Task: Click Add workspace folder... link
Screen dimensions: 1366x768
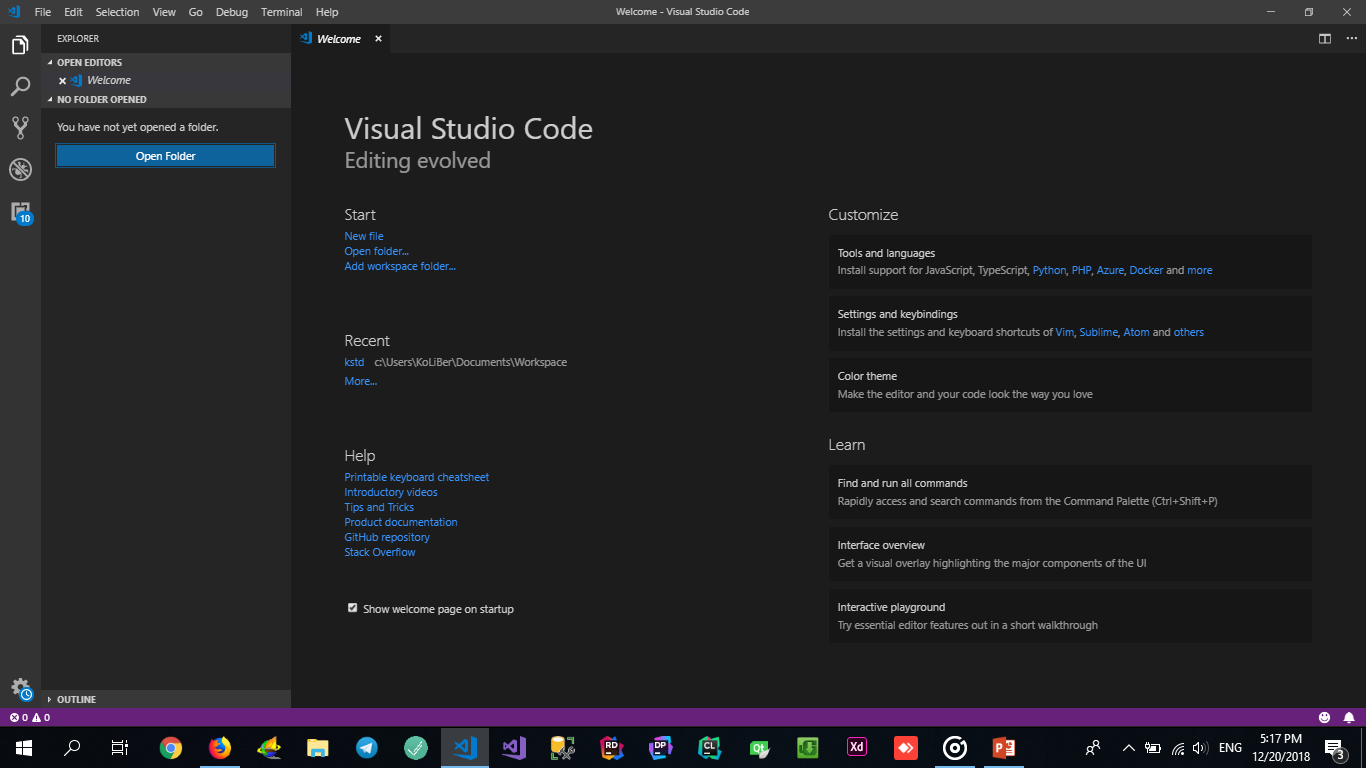Action: coord(400,266)
